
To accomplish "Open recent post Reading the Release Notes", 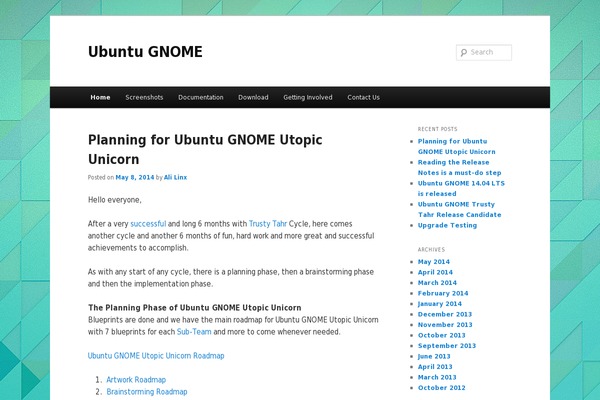I will pos(460,167).
